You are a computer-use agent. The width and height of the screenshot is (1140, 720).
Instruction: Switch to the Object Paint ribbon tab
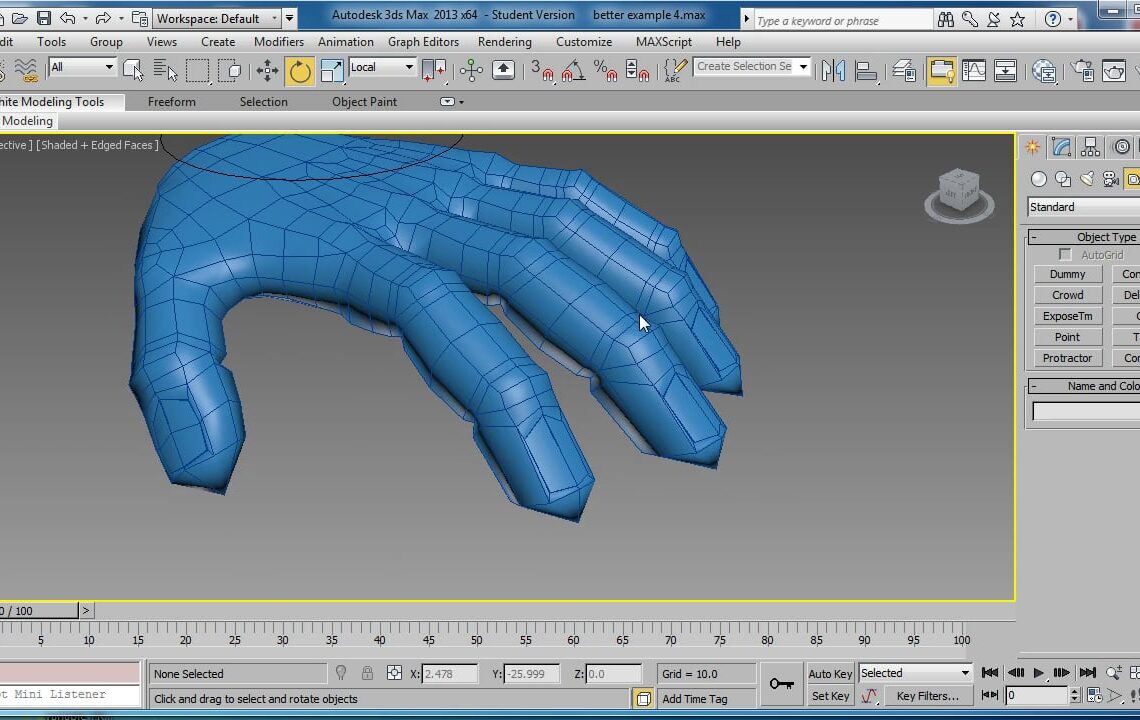point(364,101)
